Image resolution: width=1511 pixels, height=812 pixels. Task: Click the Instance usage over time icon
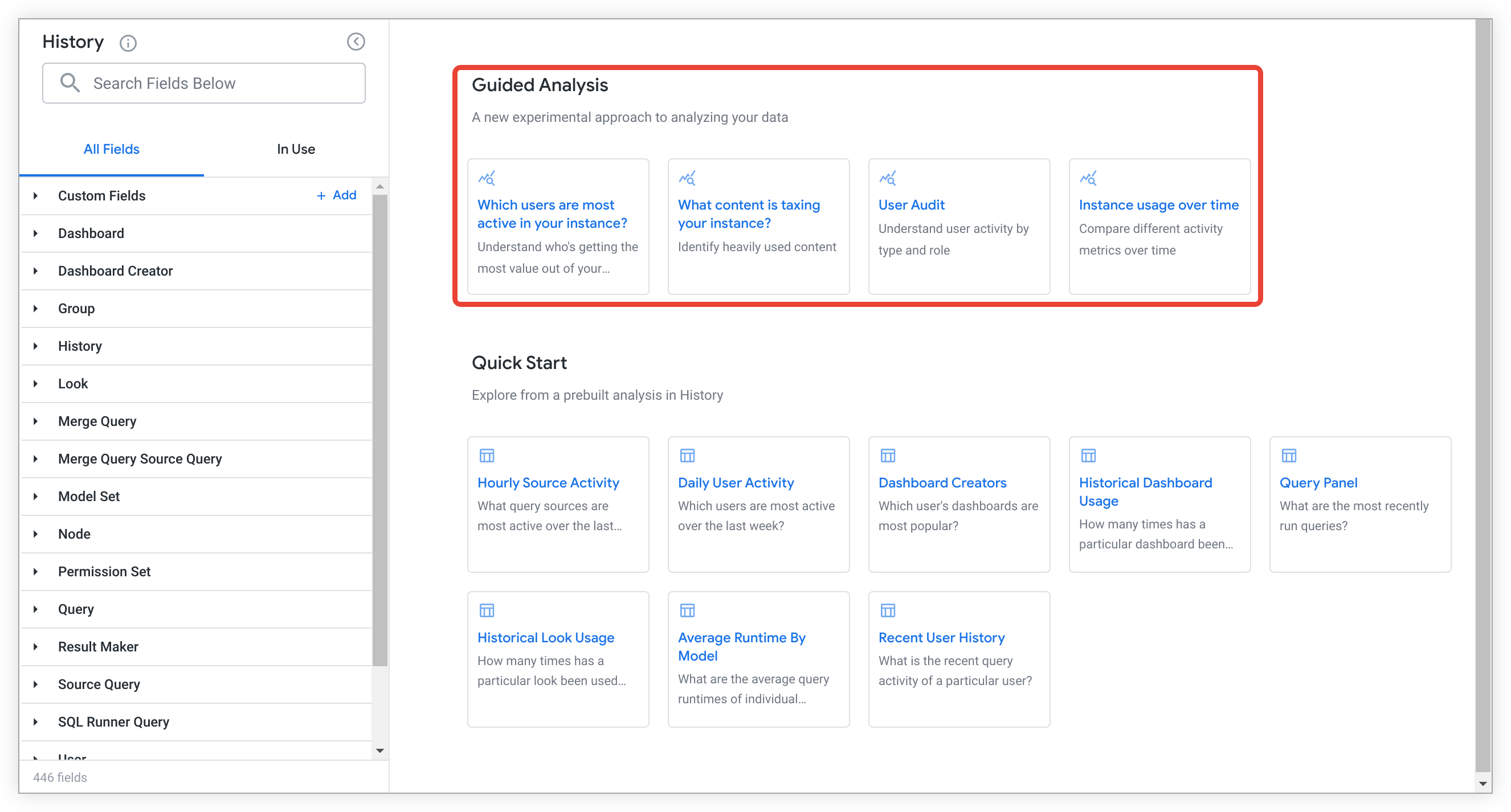pyautogui.click(x=1088, y=178)
